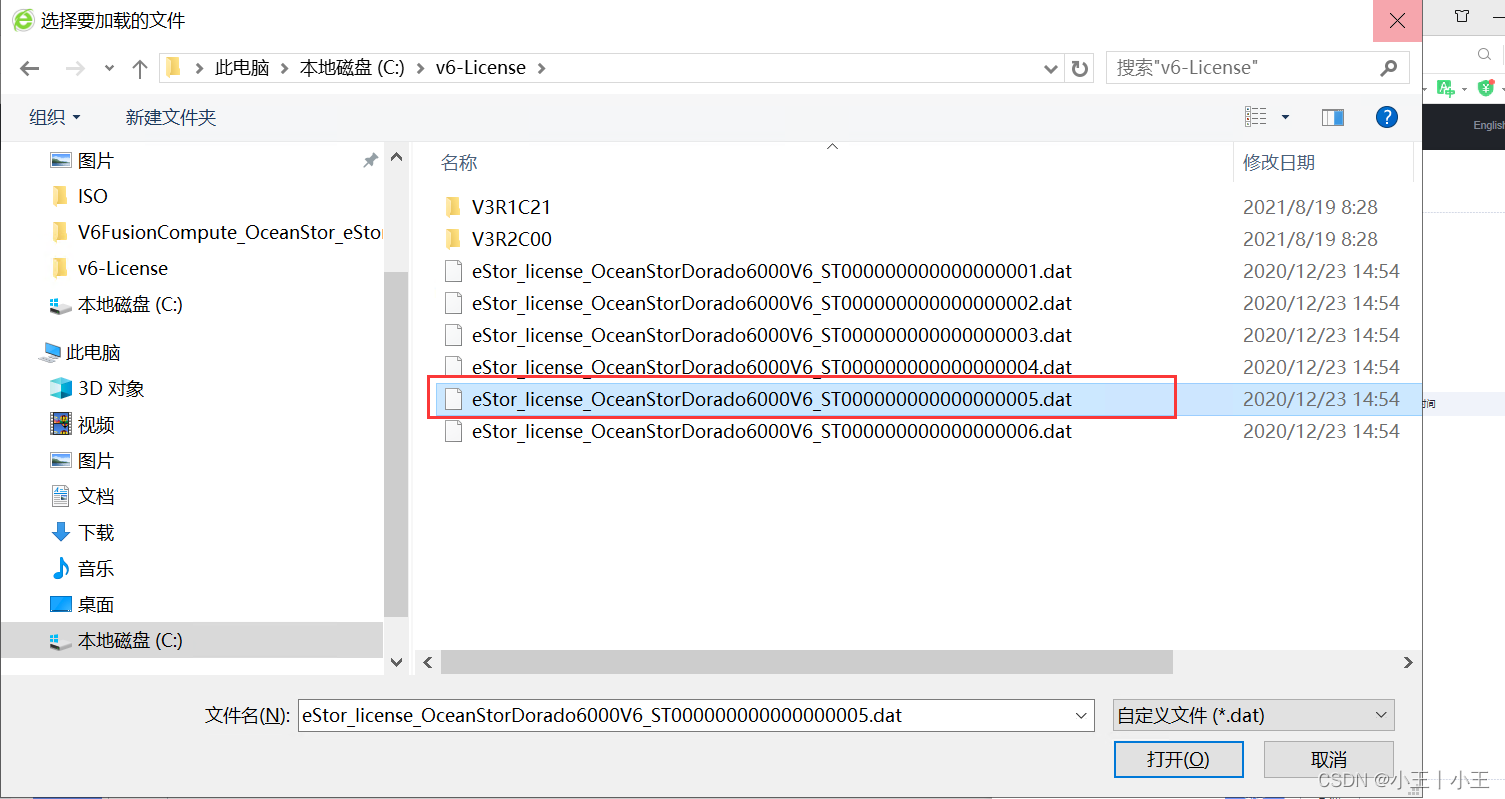
Task: Click date cell 2021/8/19 for V3R1C21
Action: coord(1310,207)
